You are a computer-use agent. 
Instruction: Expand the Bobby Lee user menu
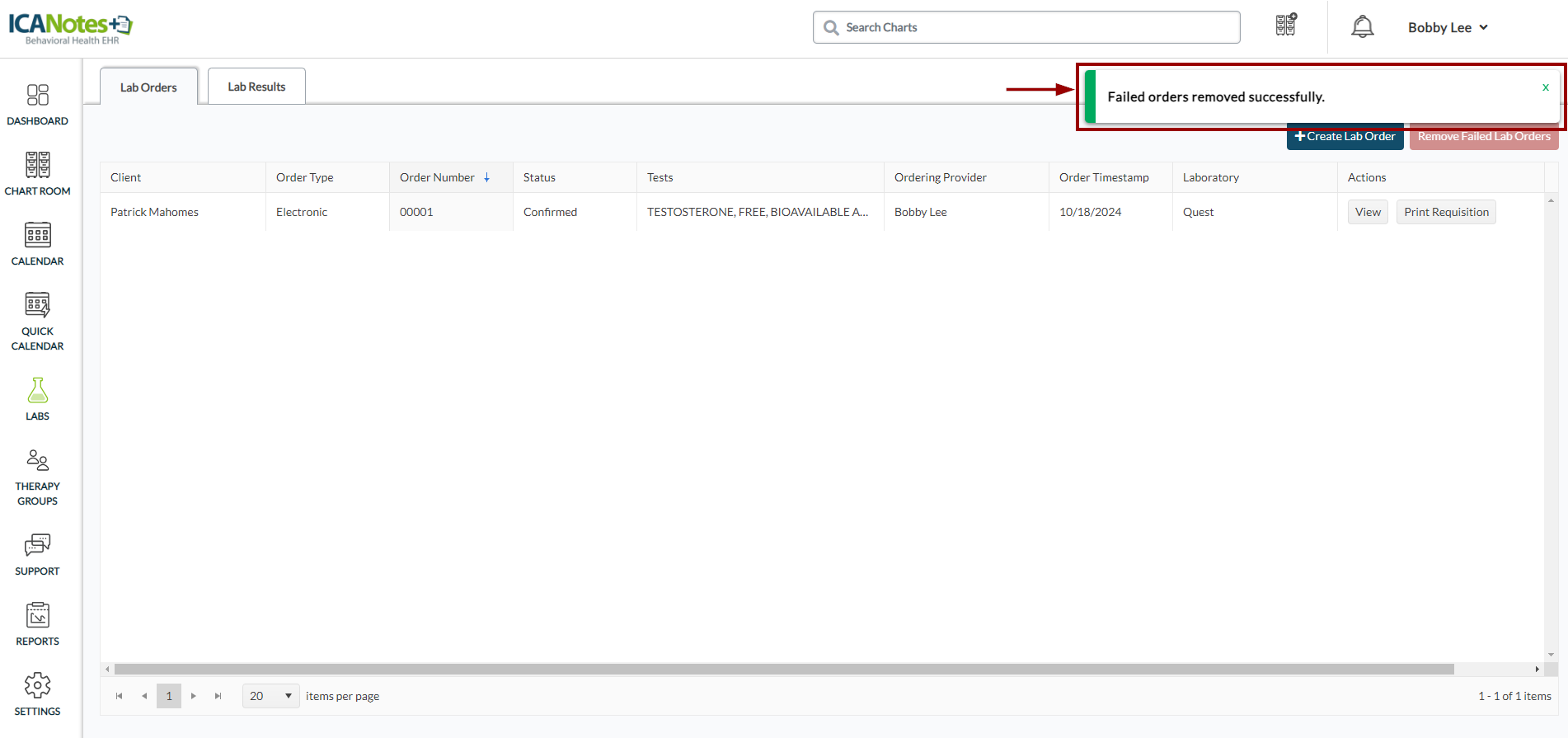[1448, 27]
